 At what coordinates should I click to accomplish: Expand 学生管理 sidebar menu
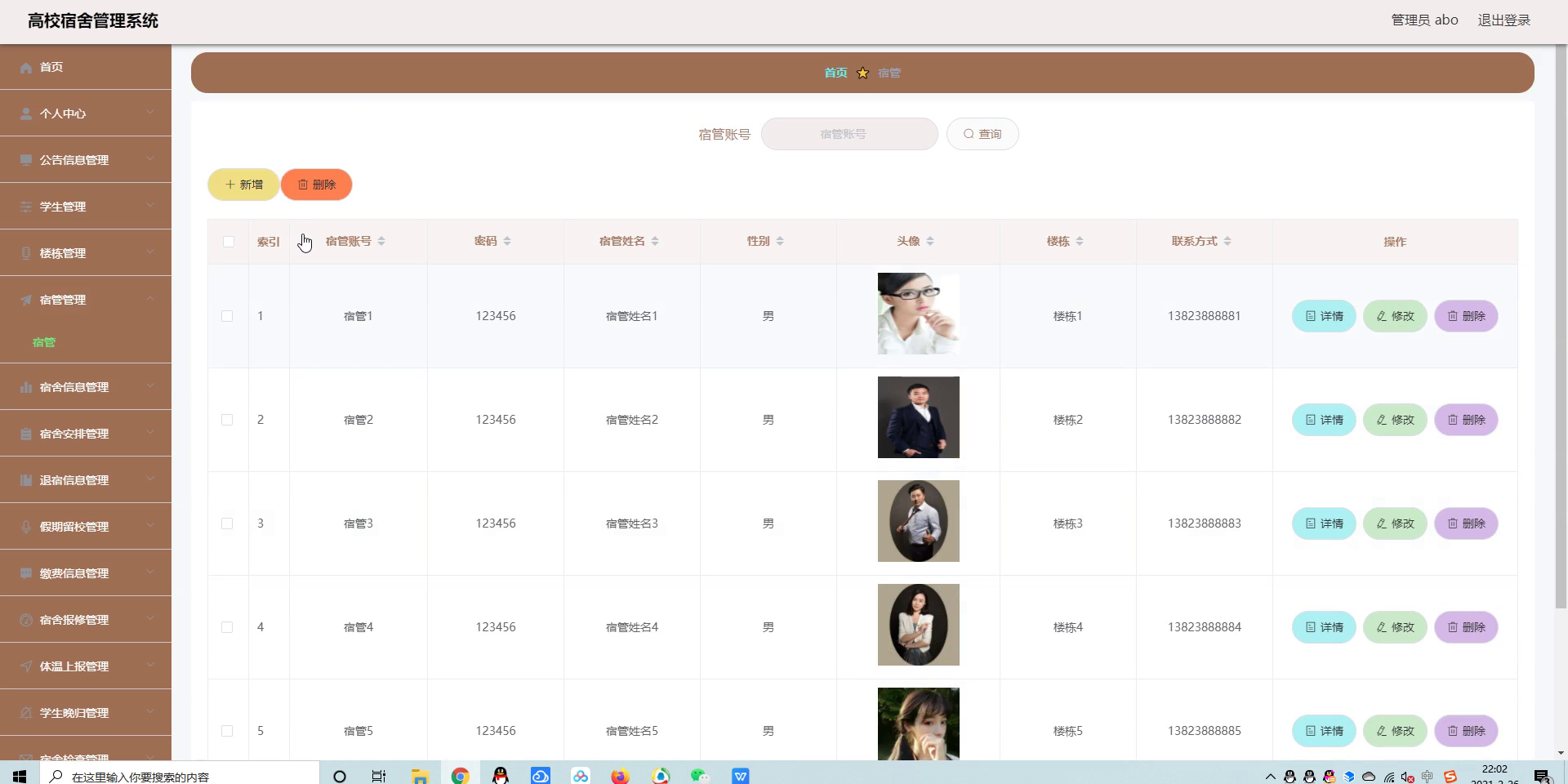(x=86, y=207)
